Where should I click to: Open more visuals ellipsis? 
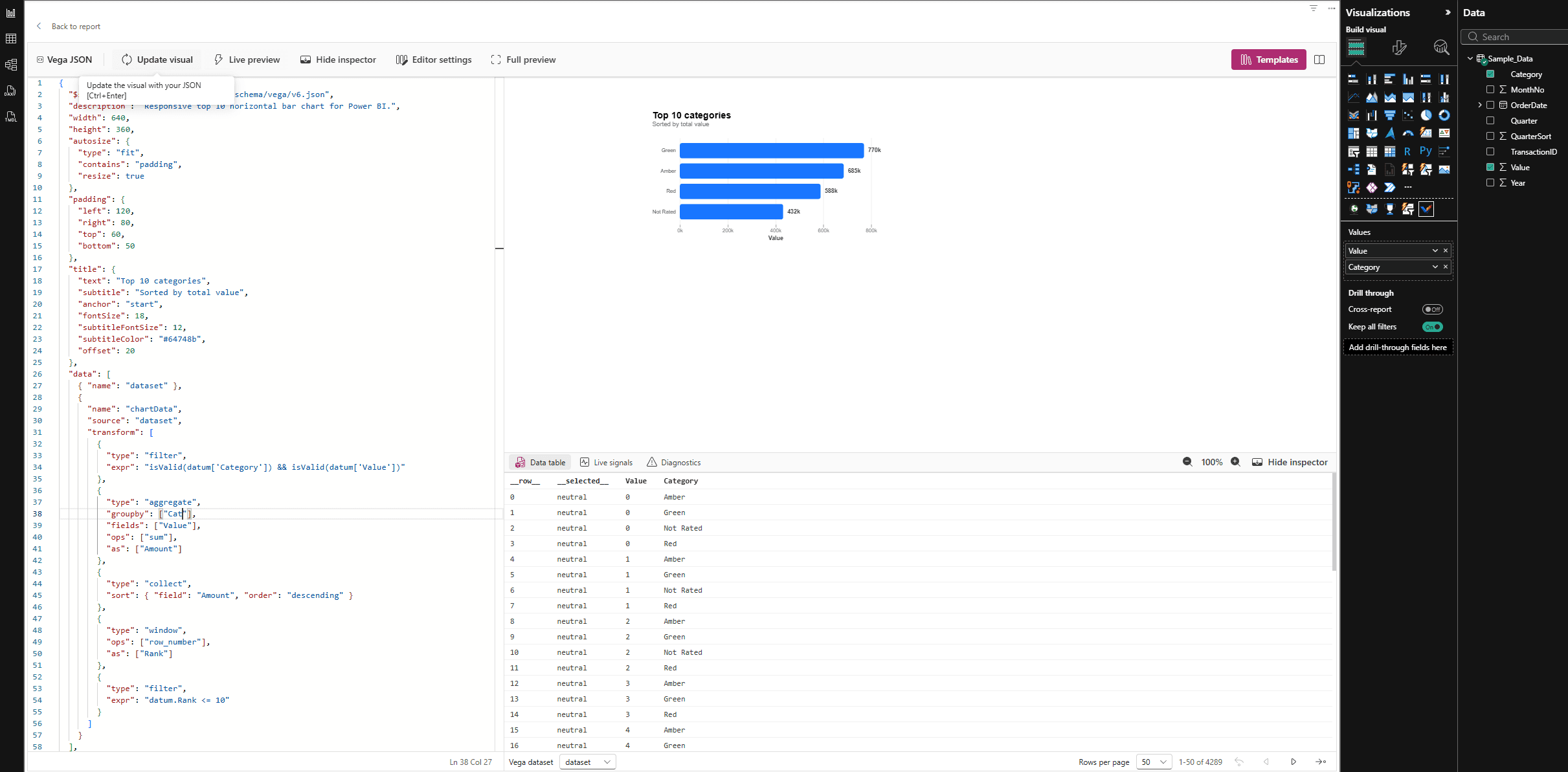1408,188
